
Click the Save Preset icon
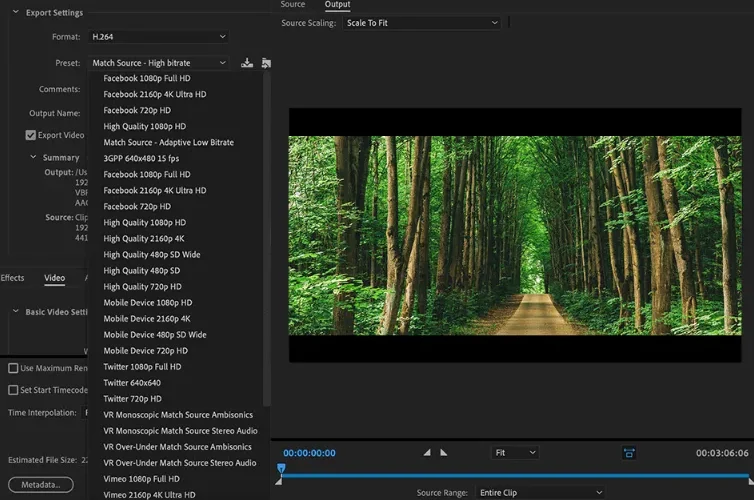pos(247,63)
